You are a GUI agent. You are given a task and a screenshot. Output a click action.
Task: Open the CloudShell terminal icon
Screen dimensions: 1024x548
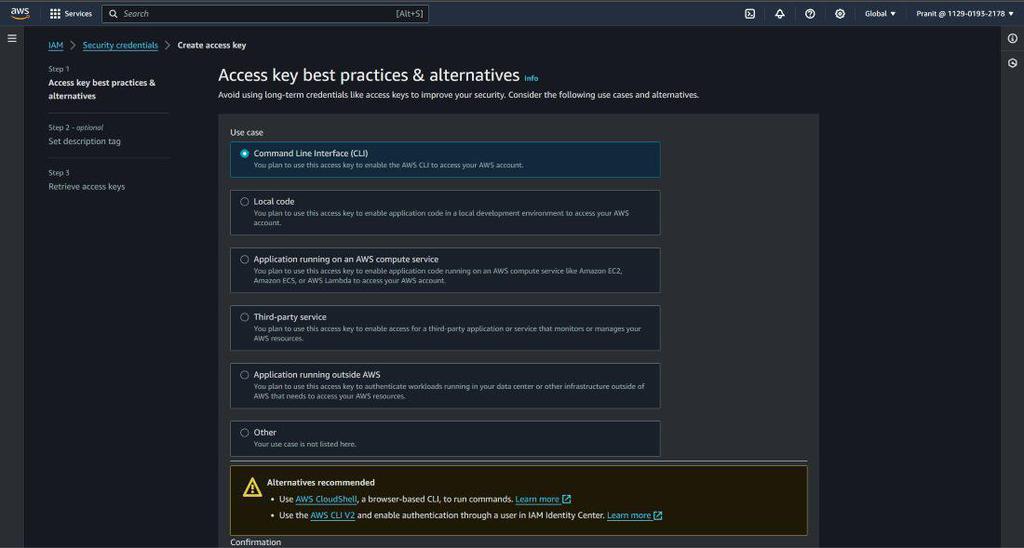[750, 14]
